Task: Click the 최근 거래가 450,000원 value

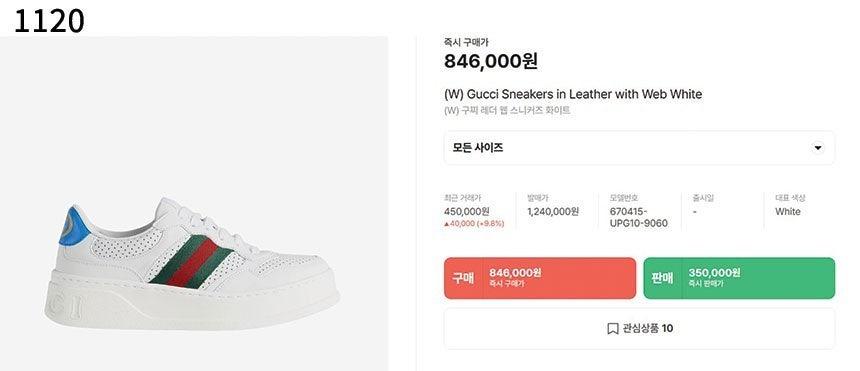Action: 467,211
